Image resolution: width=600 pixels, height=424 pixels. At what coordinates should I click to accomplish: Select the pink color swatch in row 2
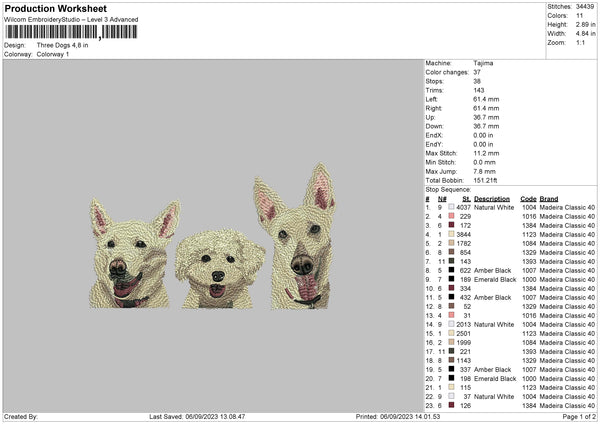pos(451,216)
